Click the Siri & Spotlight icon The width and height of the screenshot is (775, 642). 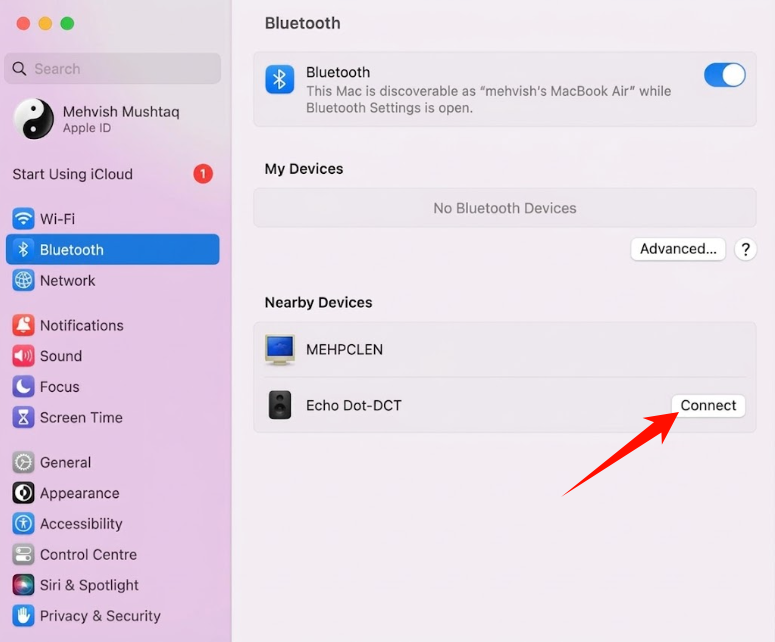[x=23, y=585]
